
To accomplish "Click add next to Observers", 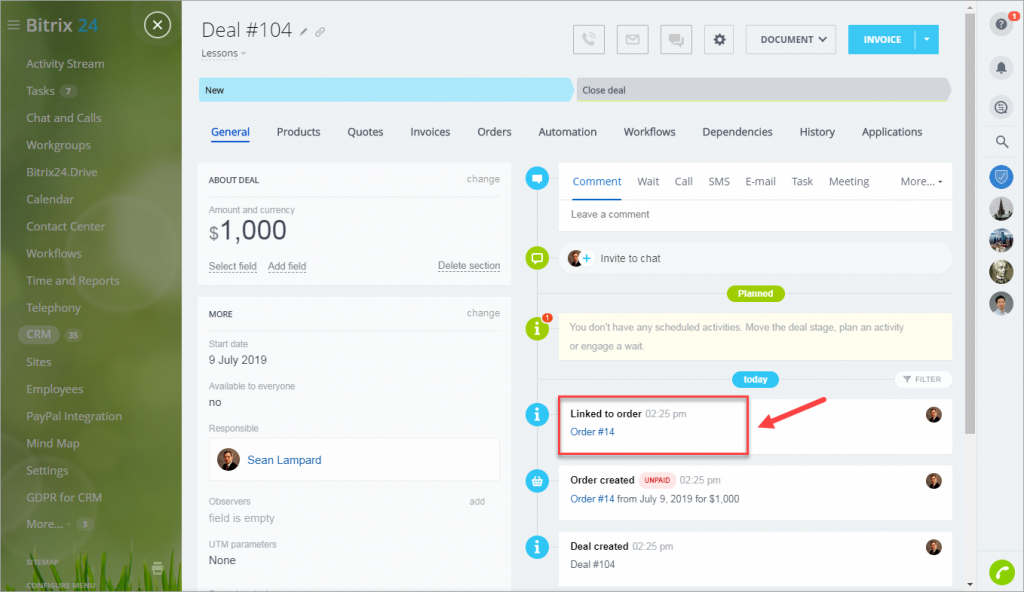I will pyautogui.click(x=477, y=502).
